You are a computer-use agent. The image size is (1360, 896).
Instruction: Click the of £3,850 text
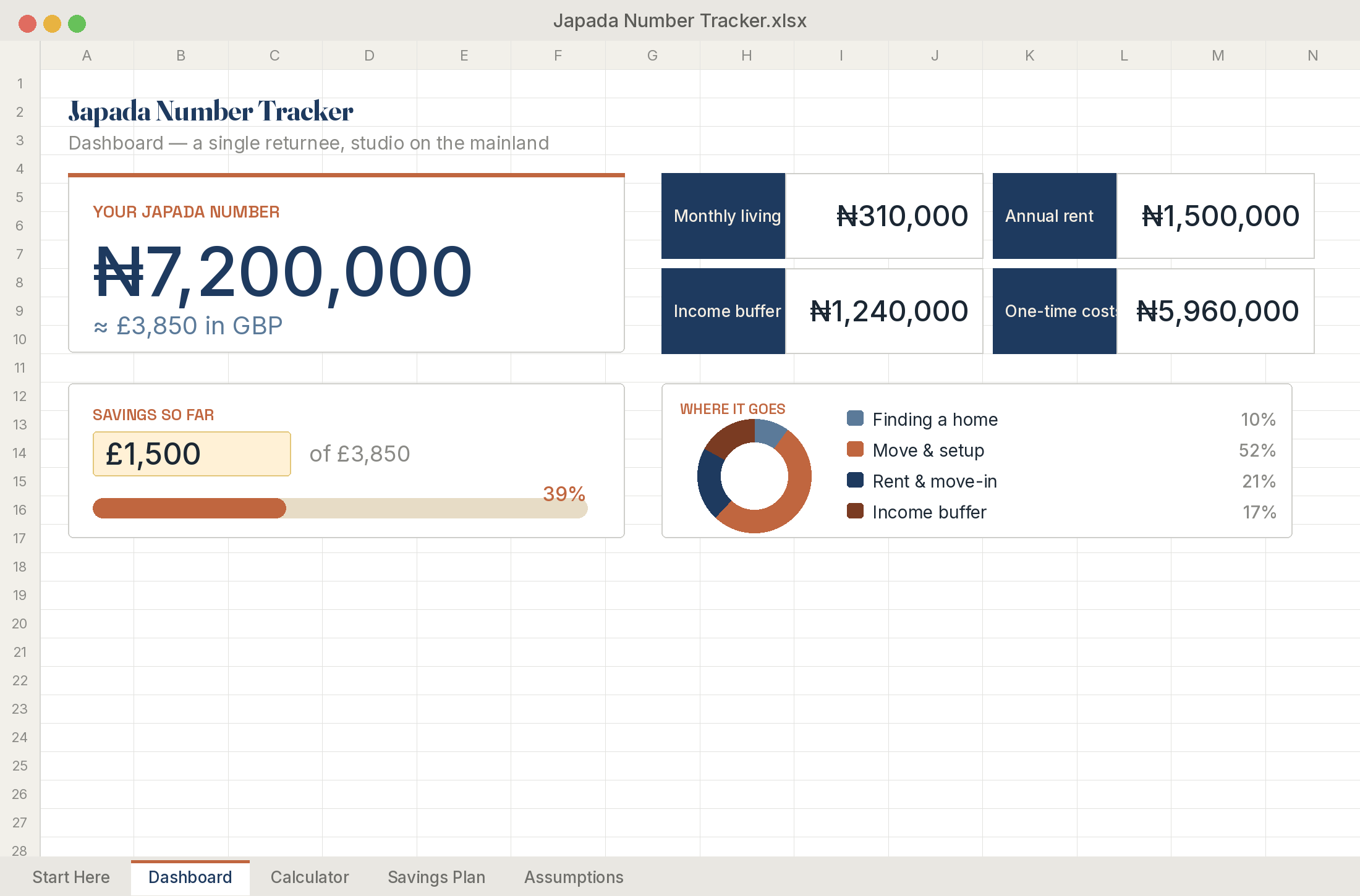[360, 454]
